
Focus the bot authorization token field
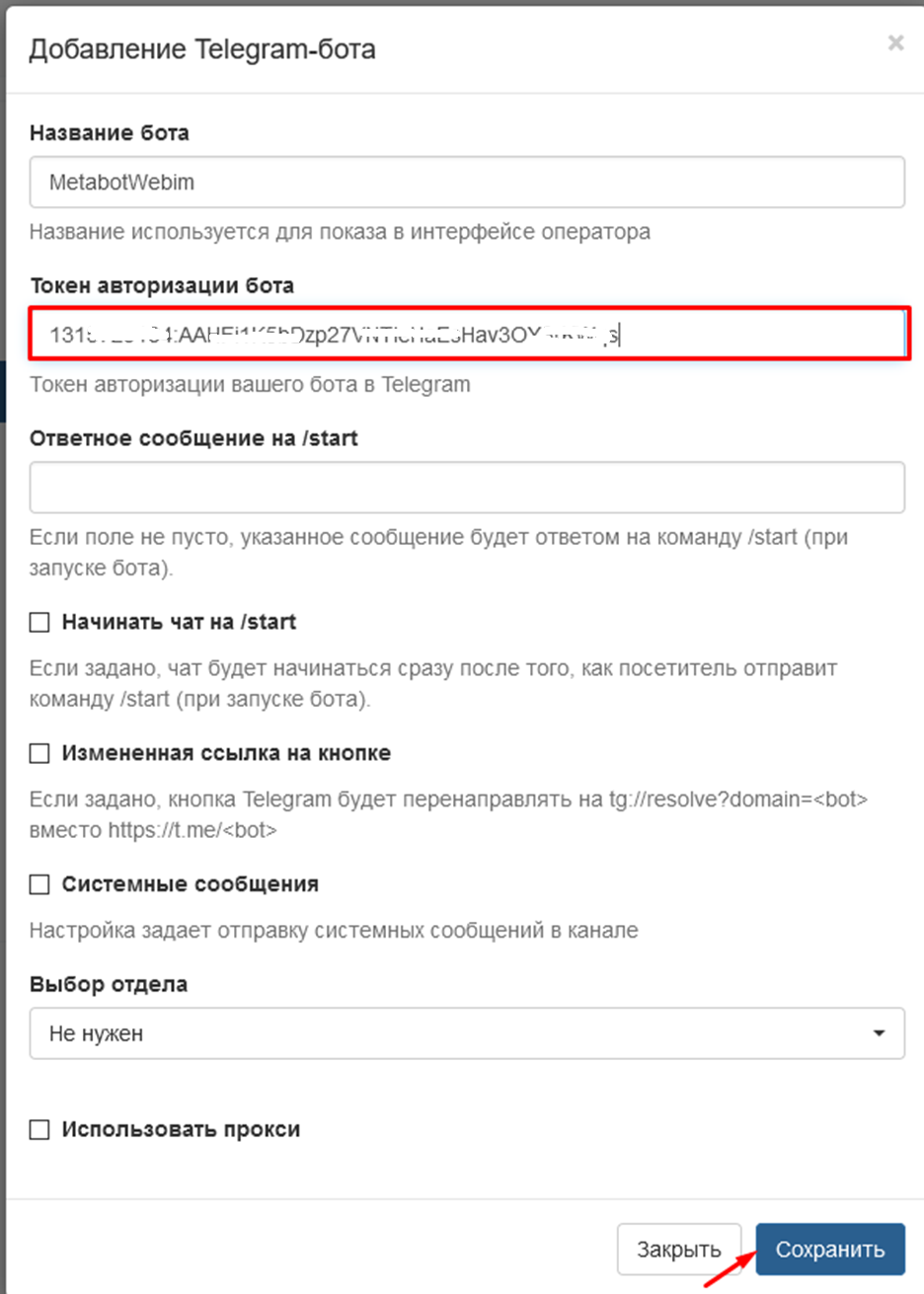(467, 335)
